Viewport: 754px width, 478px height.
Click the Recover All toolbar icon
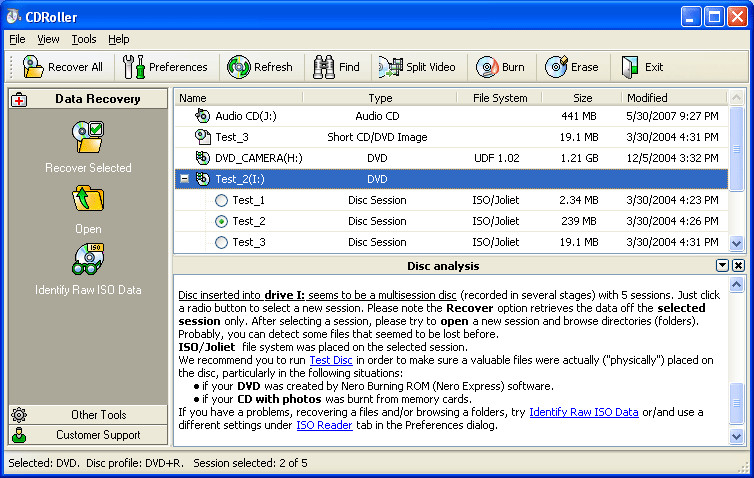[33, 67]
